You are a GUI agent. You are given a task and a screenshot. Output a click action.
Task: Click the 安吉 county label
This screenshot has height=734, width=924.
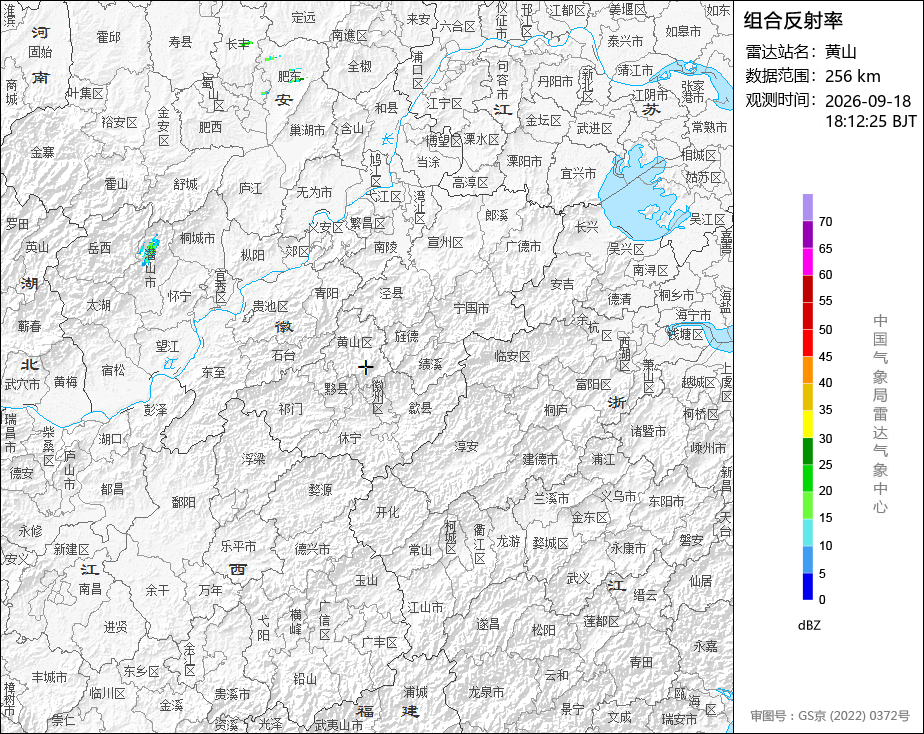point(562,285)
